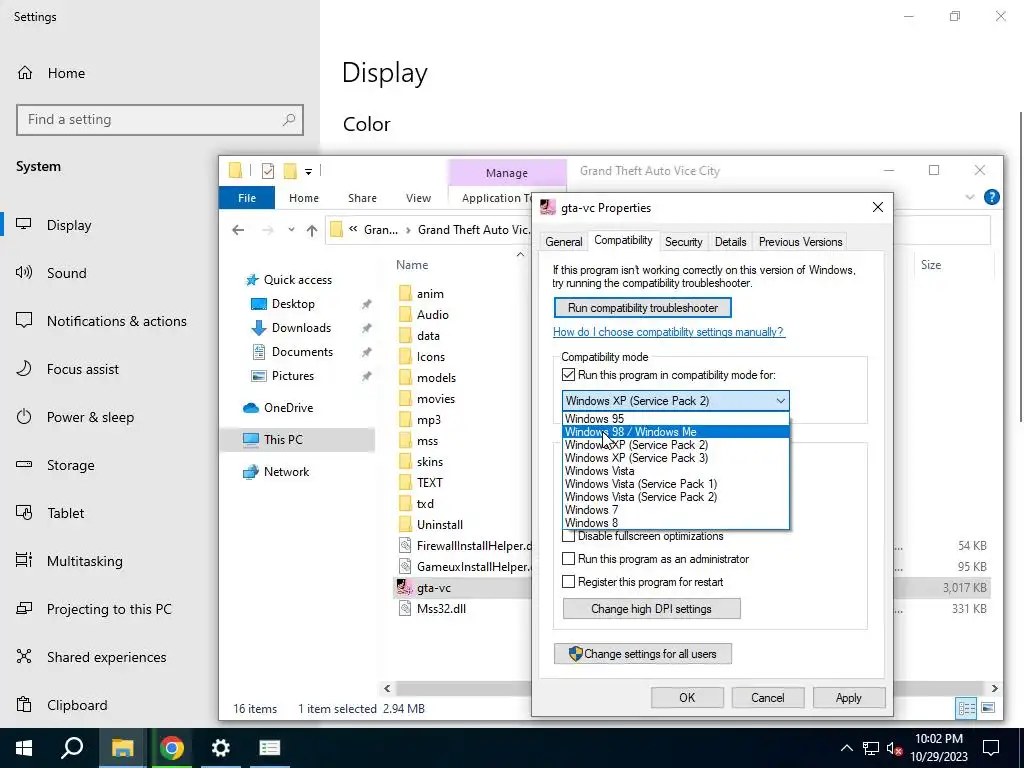The width and height of the screenshot is (1024, 768).
Task: Click Cancel in gta-vc Properties
Action: point(767,697)
